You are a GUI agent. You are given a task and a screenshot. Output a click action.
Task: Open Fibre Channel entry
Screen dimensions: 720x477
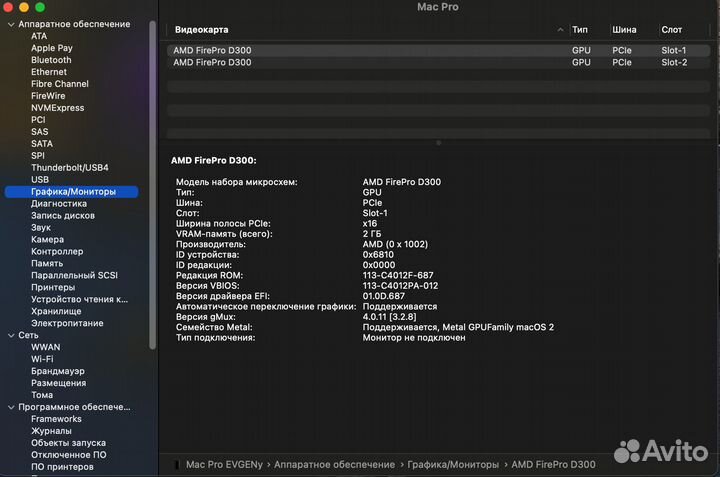60,84
